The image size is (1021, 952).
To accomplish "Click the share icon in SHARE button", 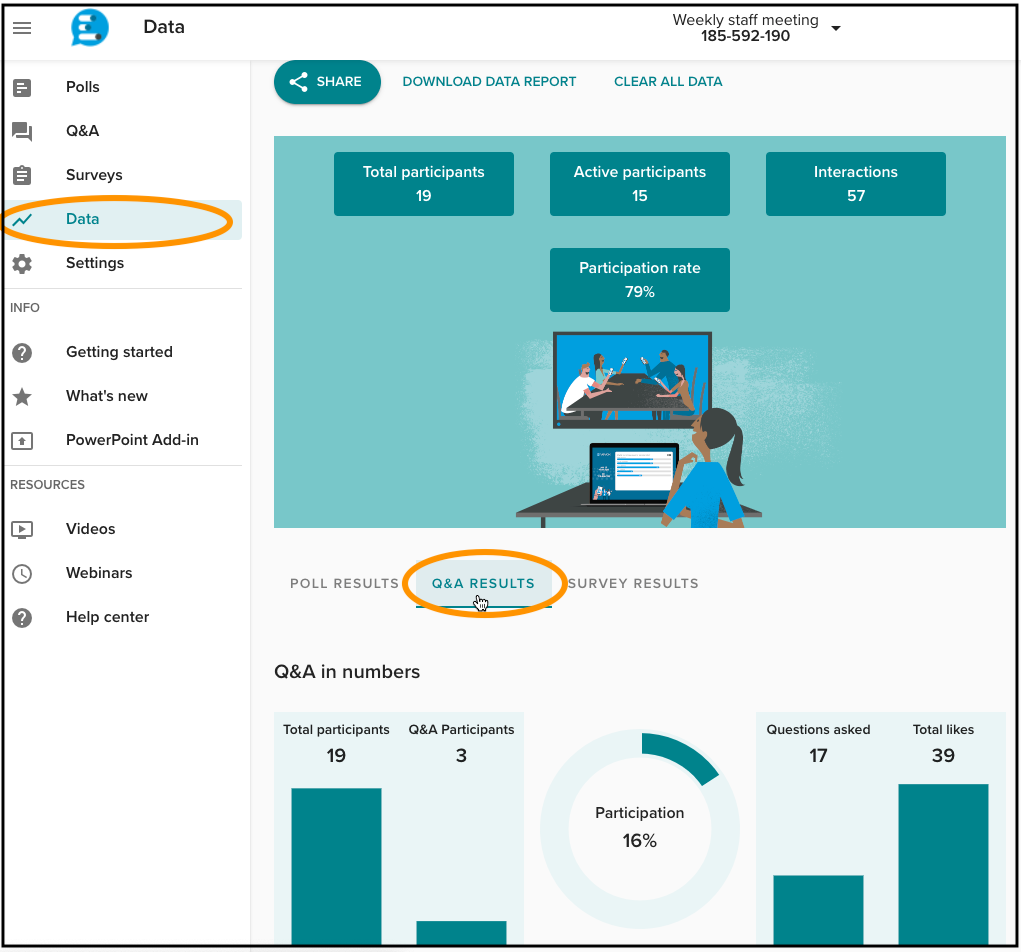I will [x=298, y=82].
